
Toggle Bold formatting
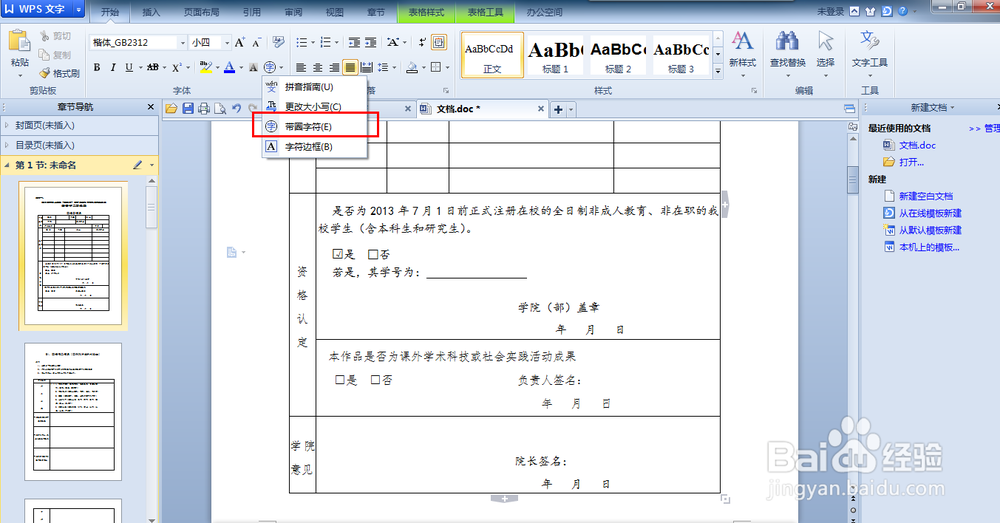click(97, 67)
